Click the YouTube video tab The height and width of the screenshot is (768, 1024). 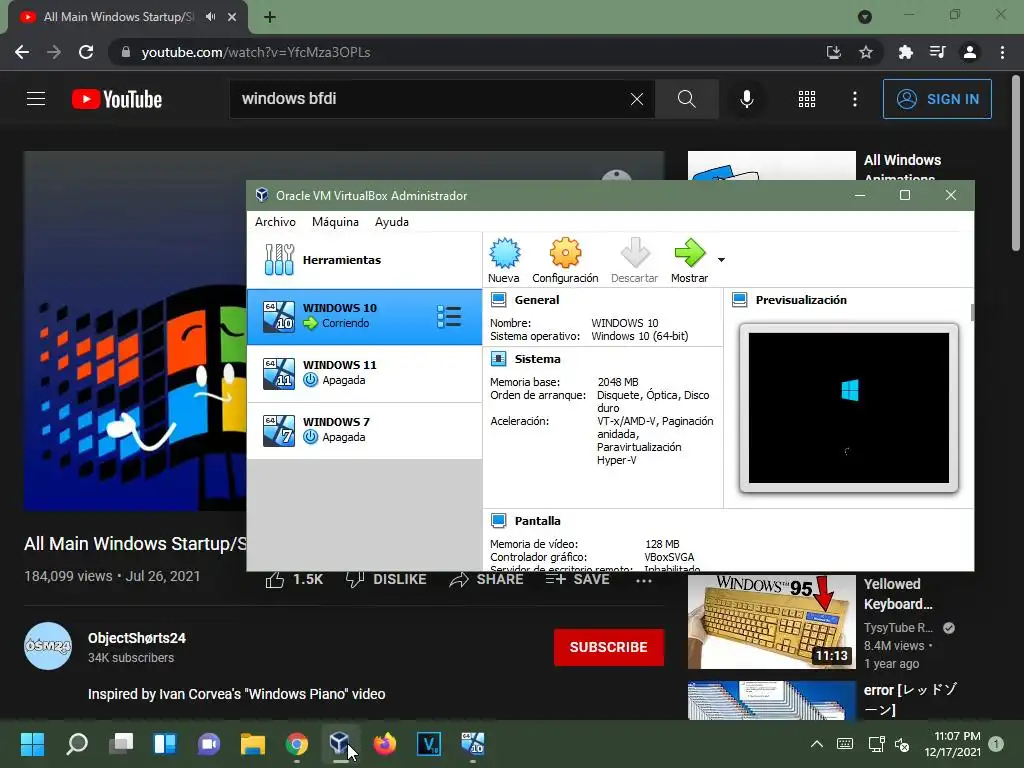(128, 17)
